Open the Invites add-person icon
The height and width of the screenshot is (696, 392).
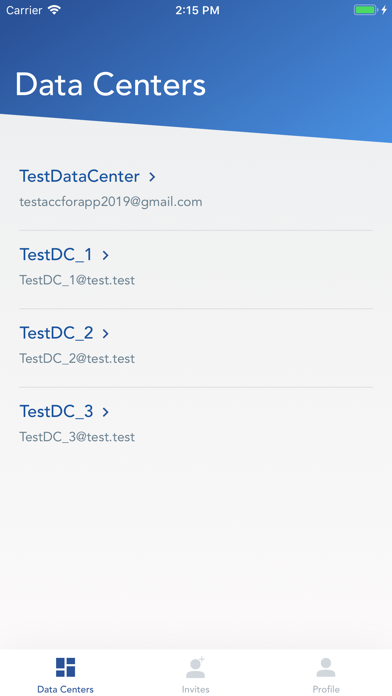(195, 668)
